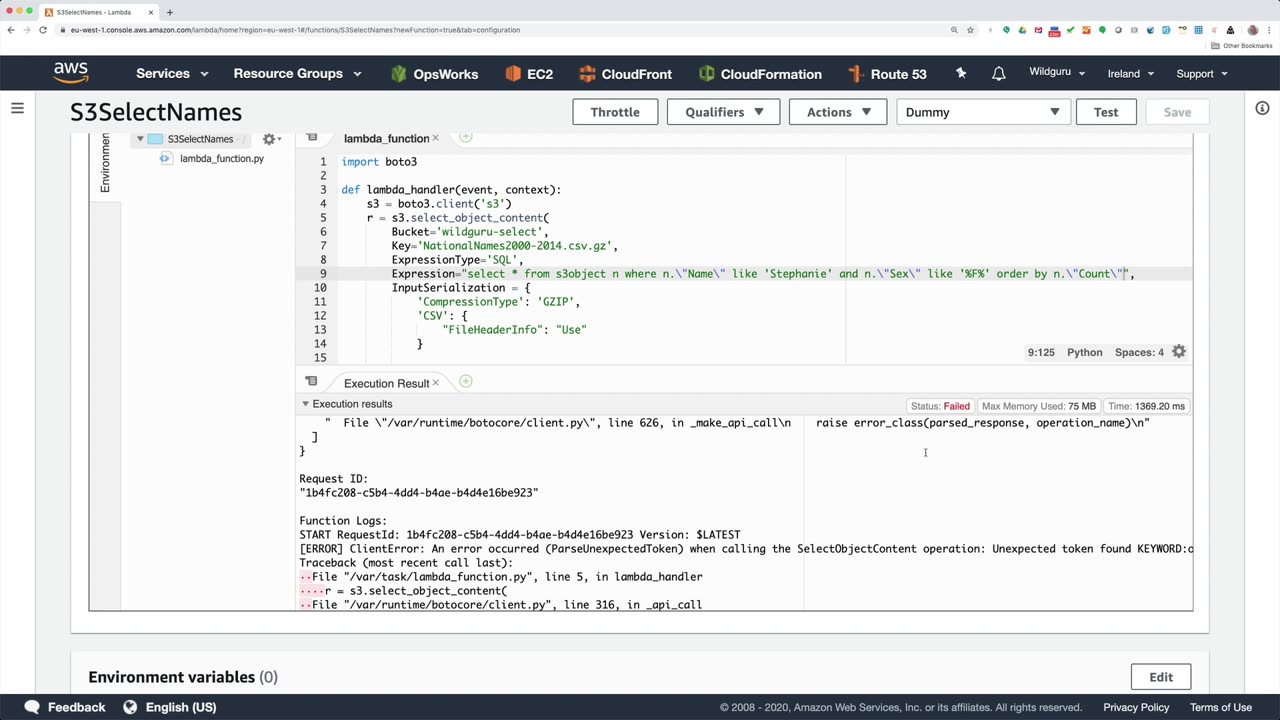Open the Services menu
The image size is (1280, 720).
[x=172, y=74]
